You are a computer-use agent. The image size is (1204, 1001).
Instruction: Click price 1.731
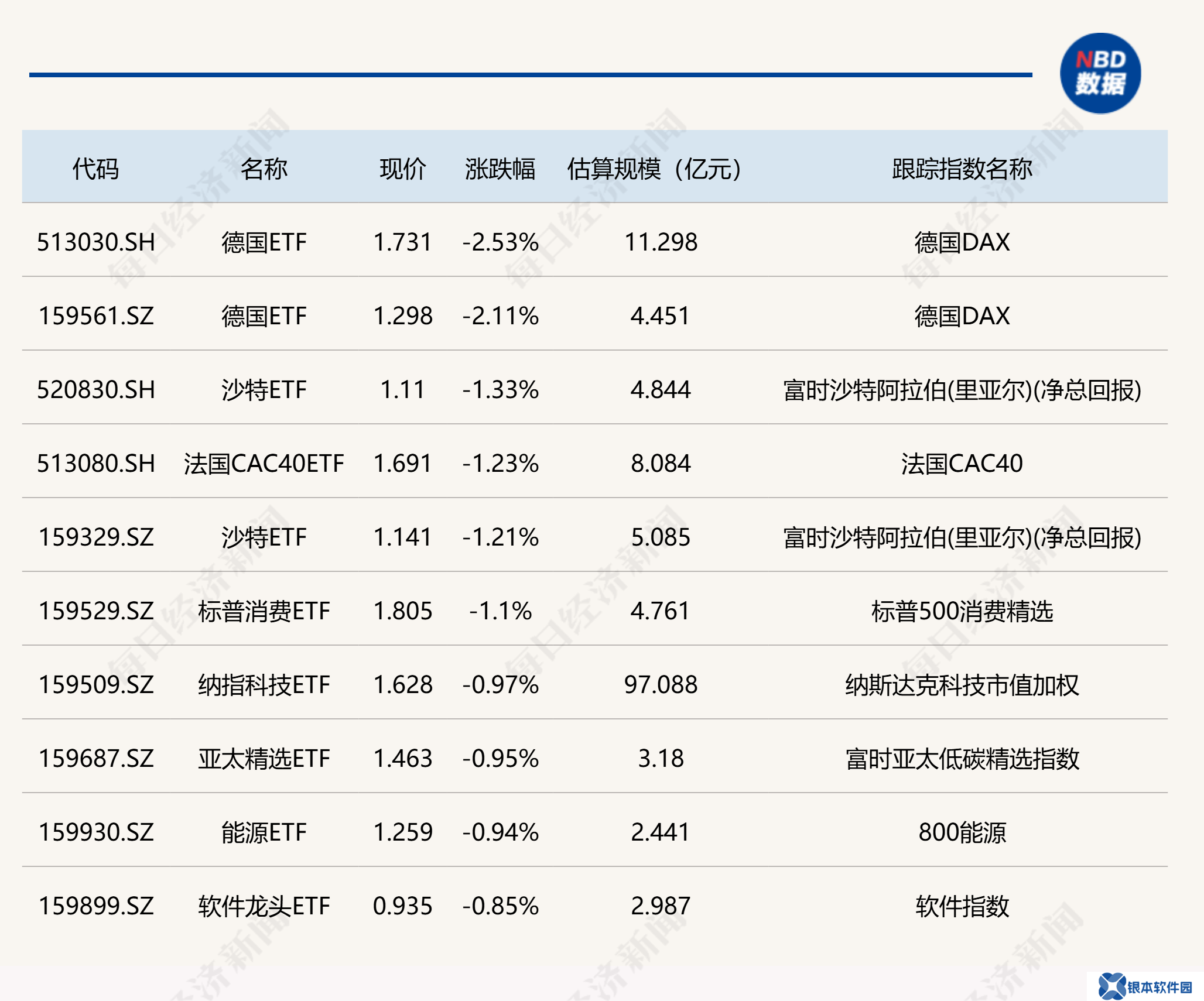click(403, 242)
